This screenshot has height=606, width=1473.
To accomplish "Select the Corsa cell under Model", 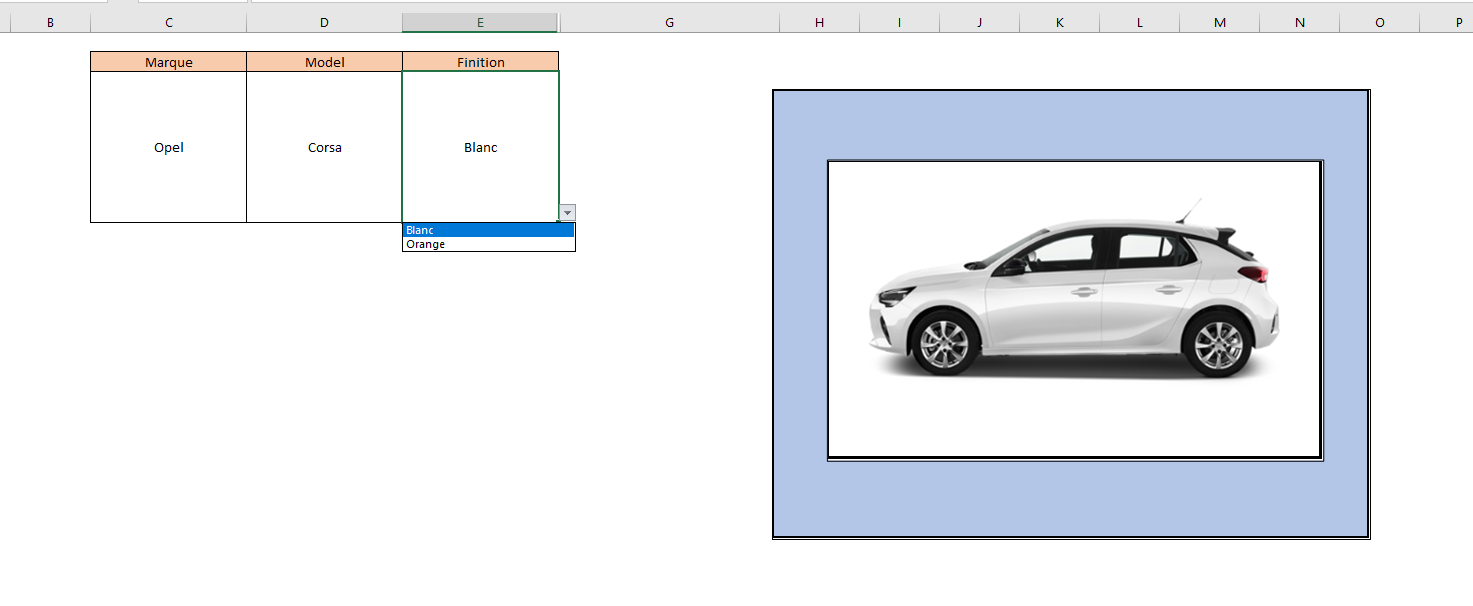I will [x=325, y=147].
